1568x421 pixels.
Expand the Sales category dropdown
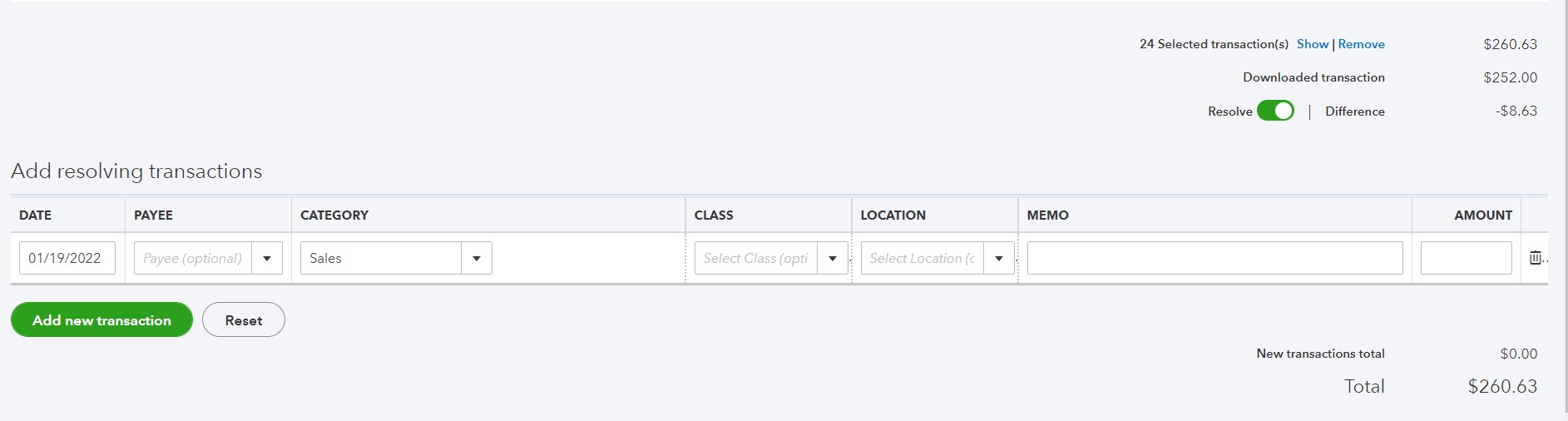477,258
